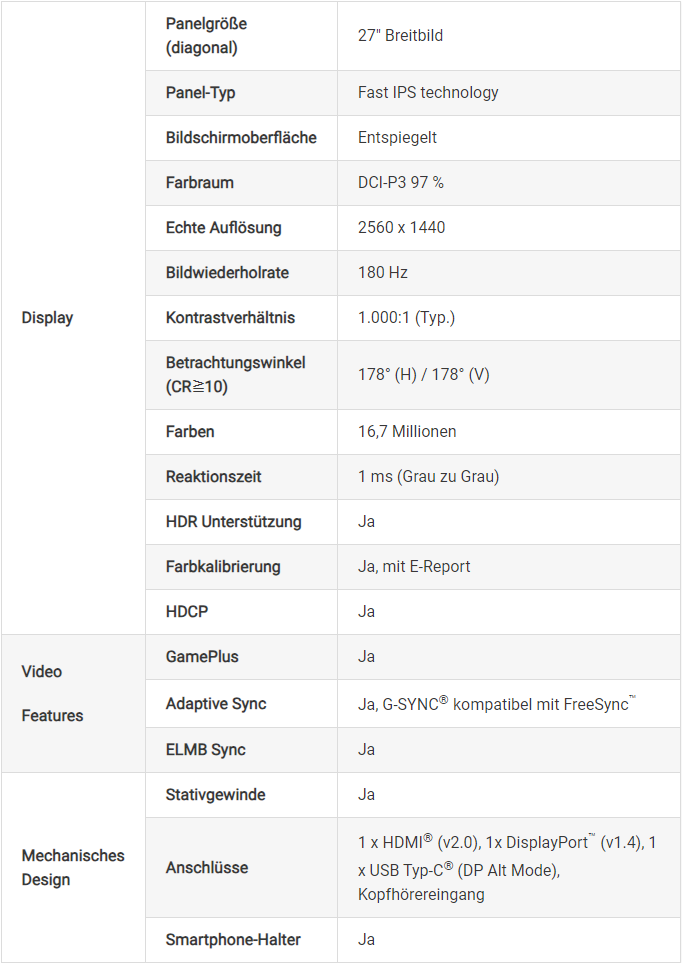Click the ELMB Sync label
The height and width of the screenshot is (964, 682).
pyautogui.click(x=205, y=750)
